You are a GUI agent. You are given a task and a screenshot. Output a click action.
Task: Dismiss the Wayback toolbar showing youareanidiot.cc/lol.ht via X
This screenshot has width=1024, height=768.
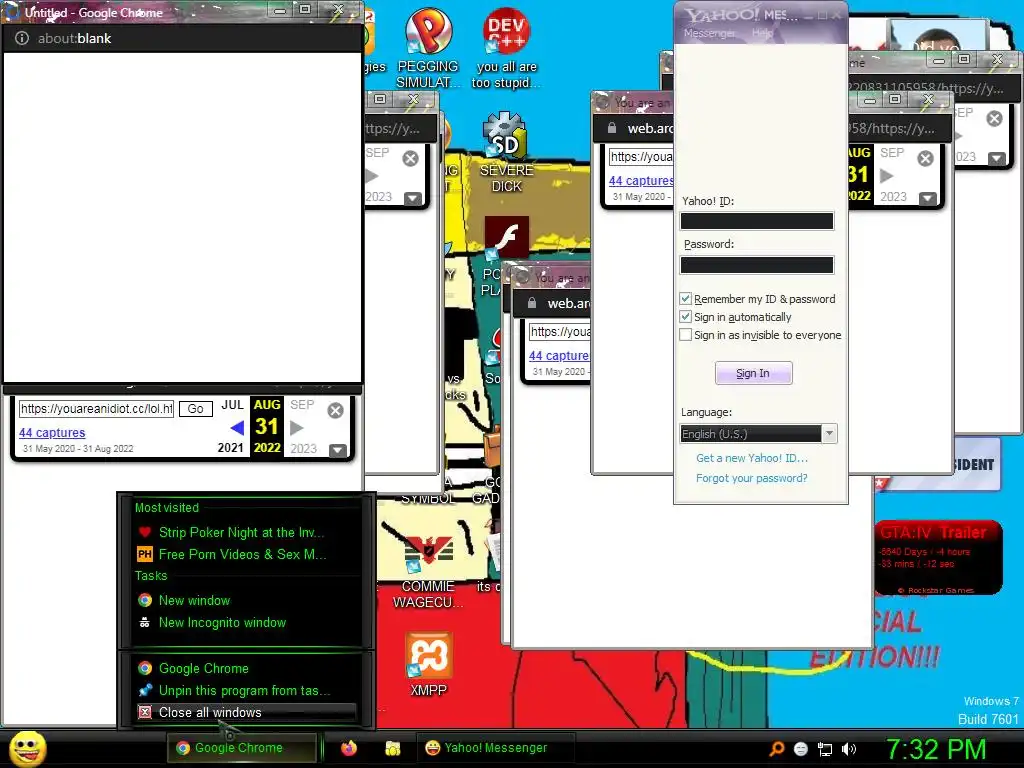click(x=335, y=410)
